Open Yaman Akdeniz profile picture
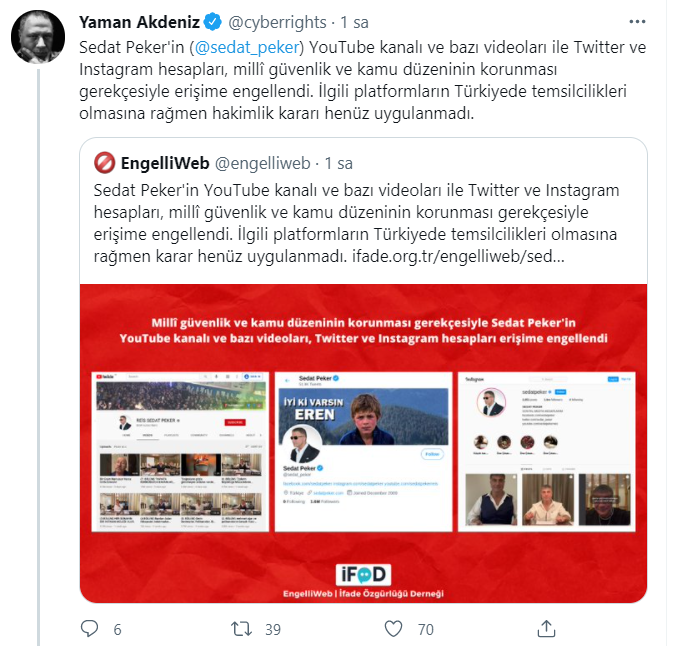 [x=38, y=37]
